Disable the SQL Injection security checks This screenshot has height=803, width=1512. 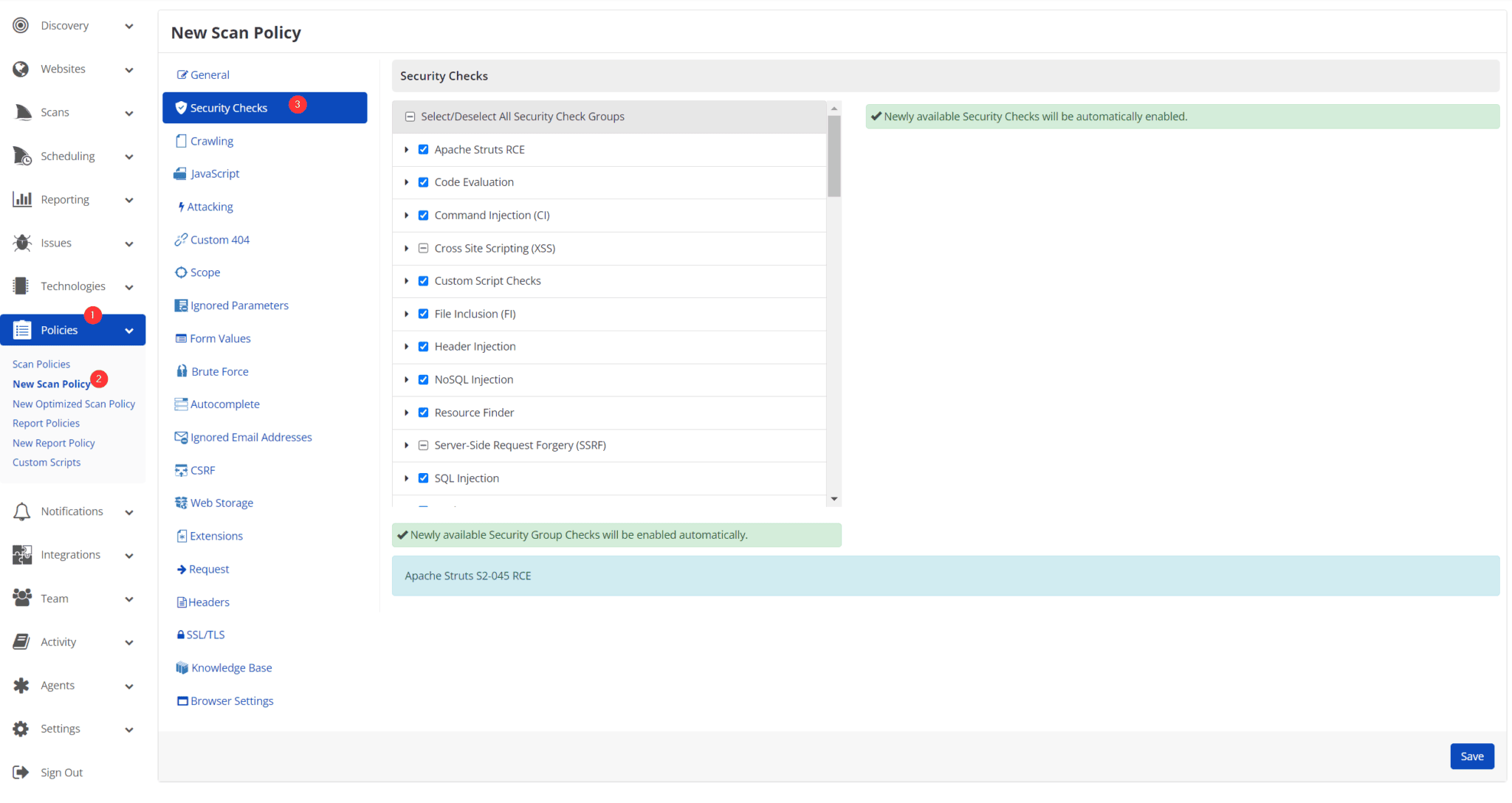423,478
